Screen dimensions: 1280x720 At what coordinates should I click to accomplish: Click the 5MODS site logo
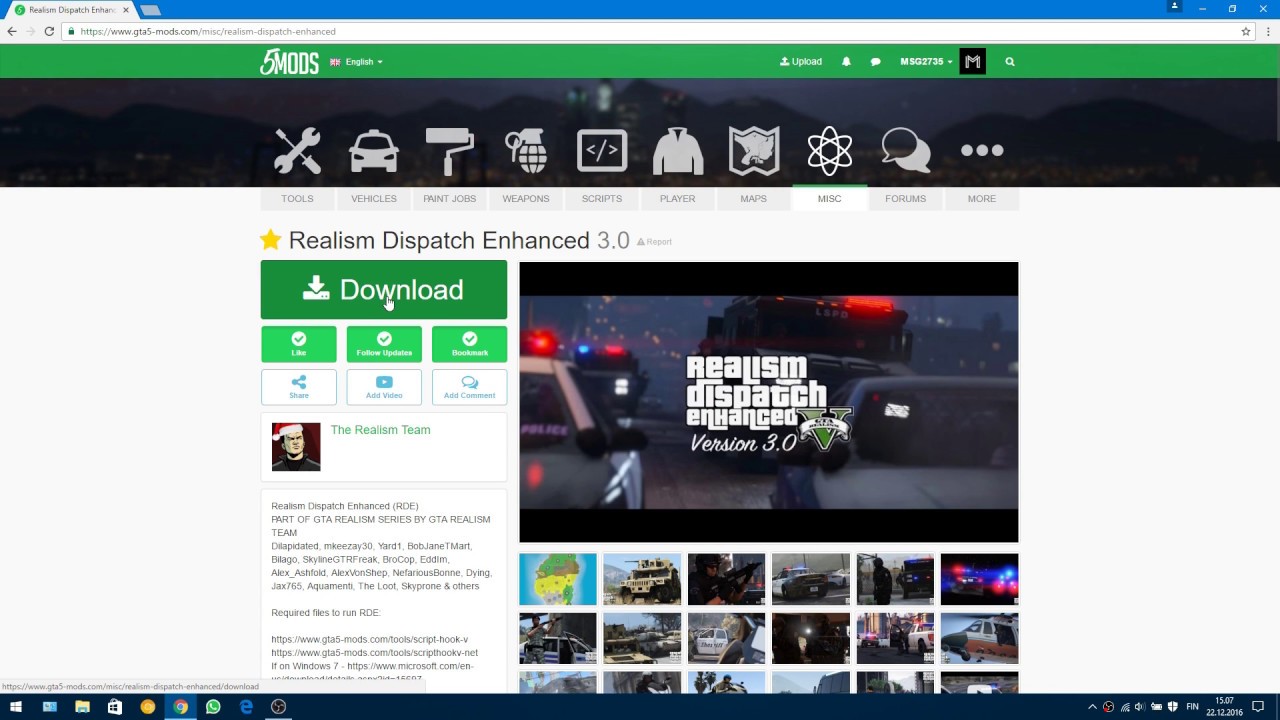289,62
